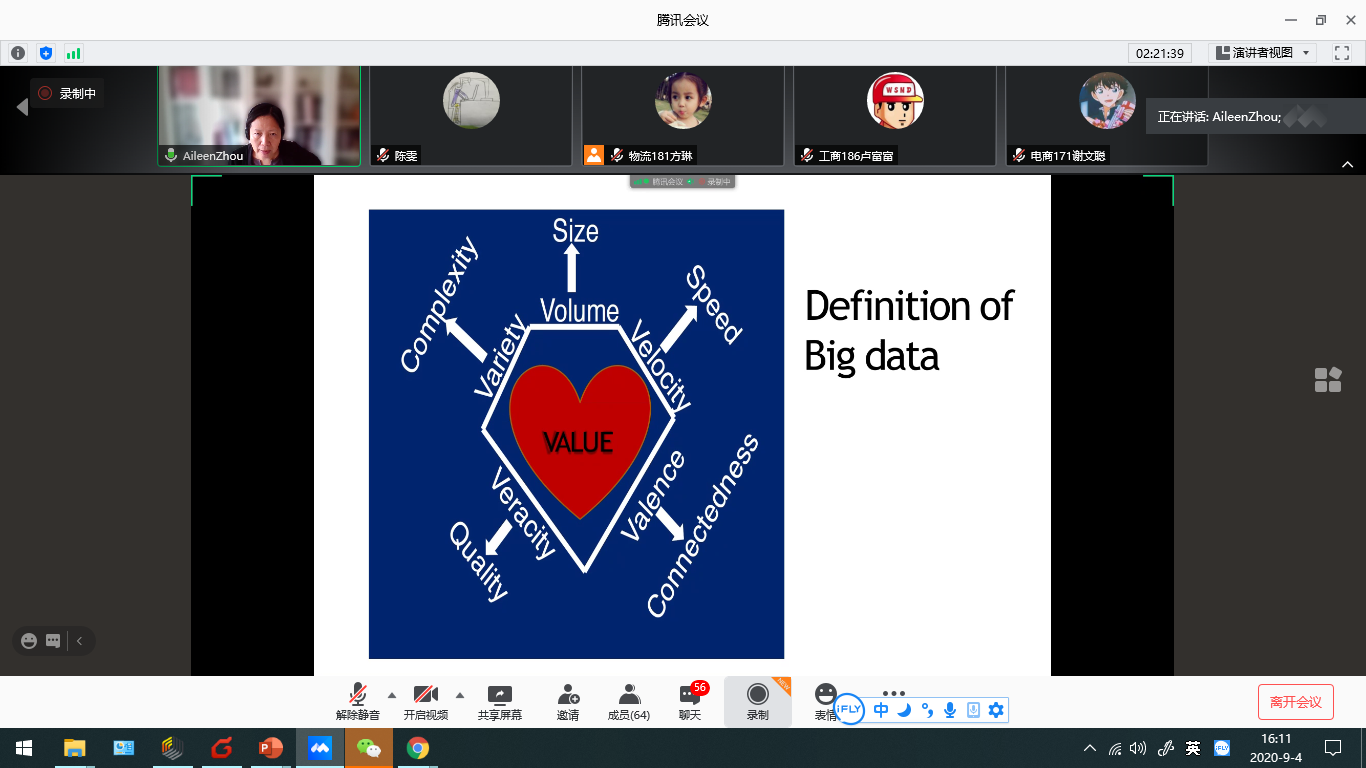Click the meeting info icon

(18, 53)
